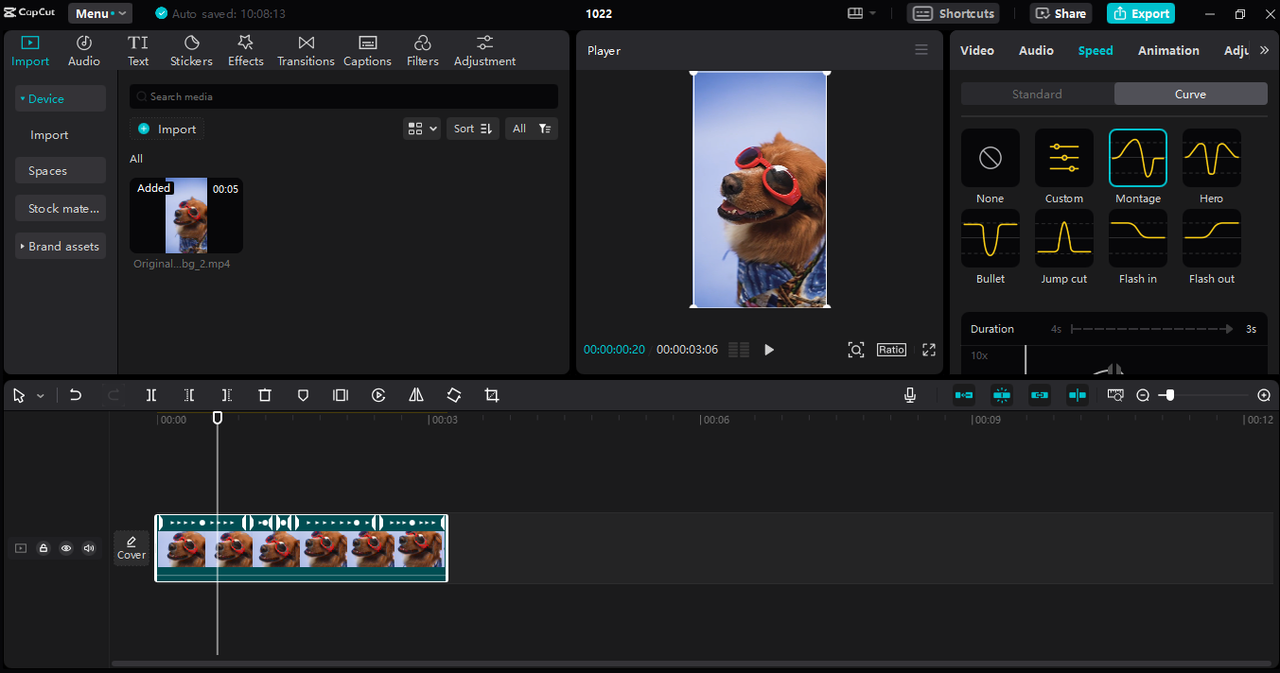Choose the Bullet speed curve preset
This screenshot has width=1280, height=673.
point(990,238)
